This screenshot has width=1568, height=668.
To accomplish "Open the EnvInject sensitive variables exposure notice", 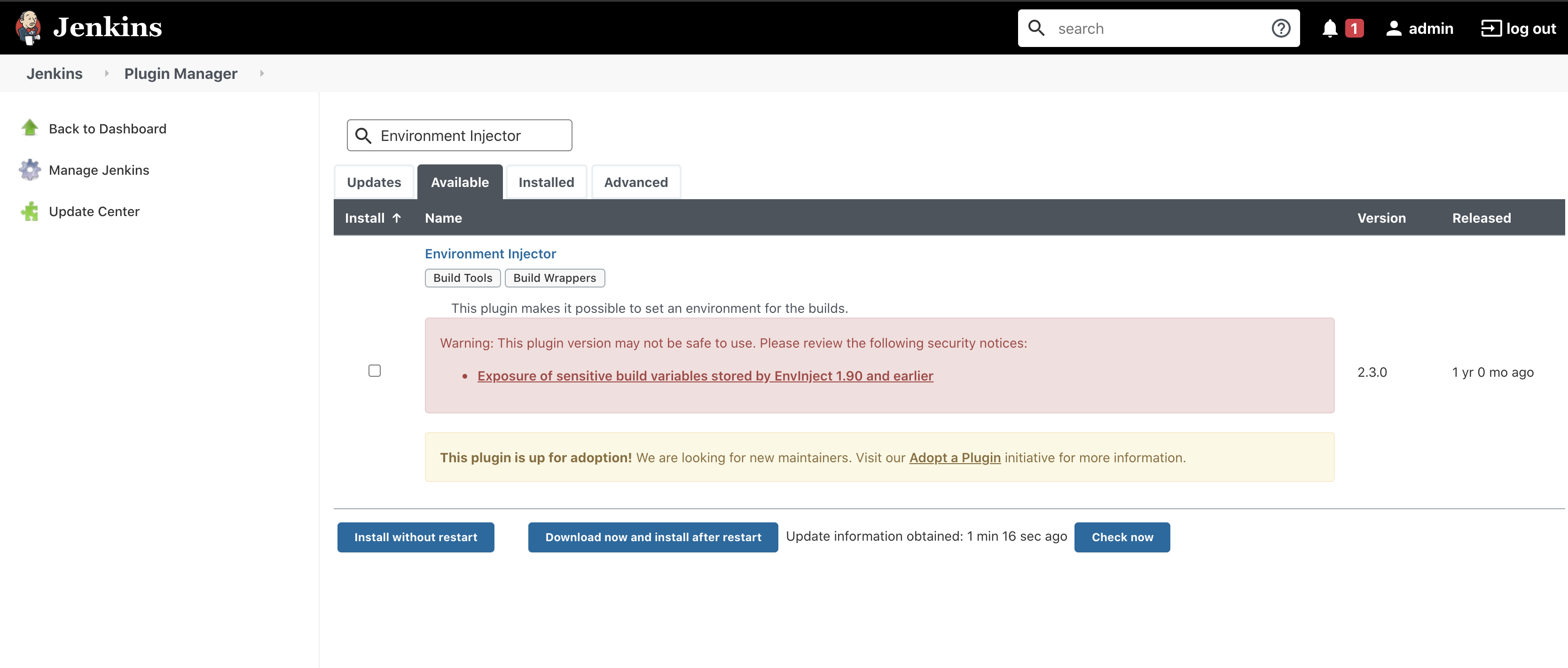I will coord(705,376).
